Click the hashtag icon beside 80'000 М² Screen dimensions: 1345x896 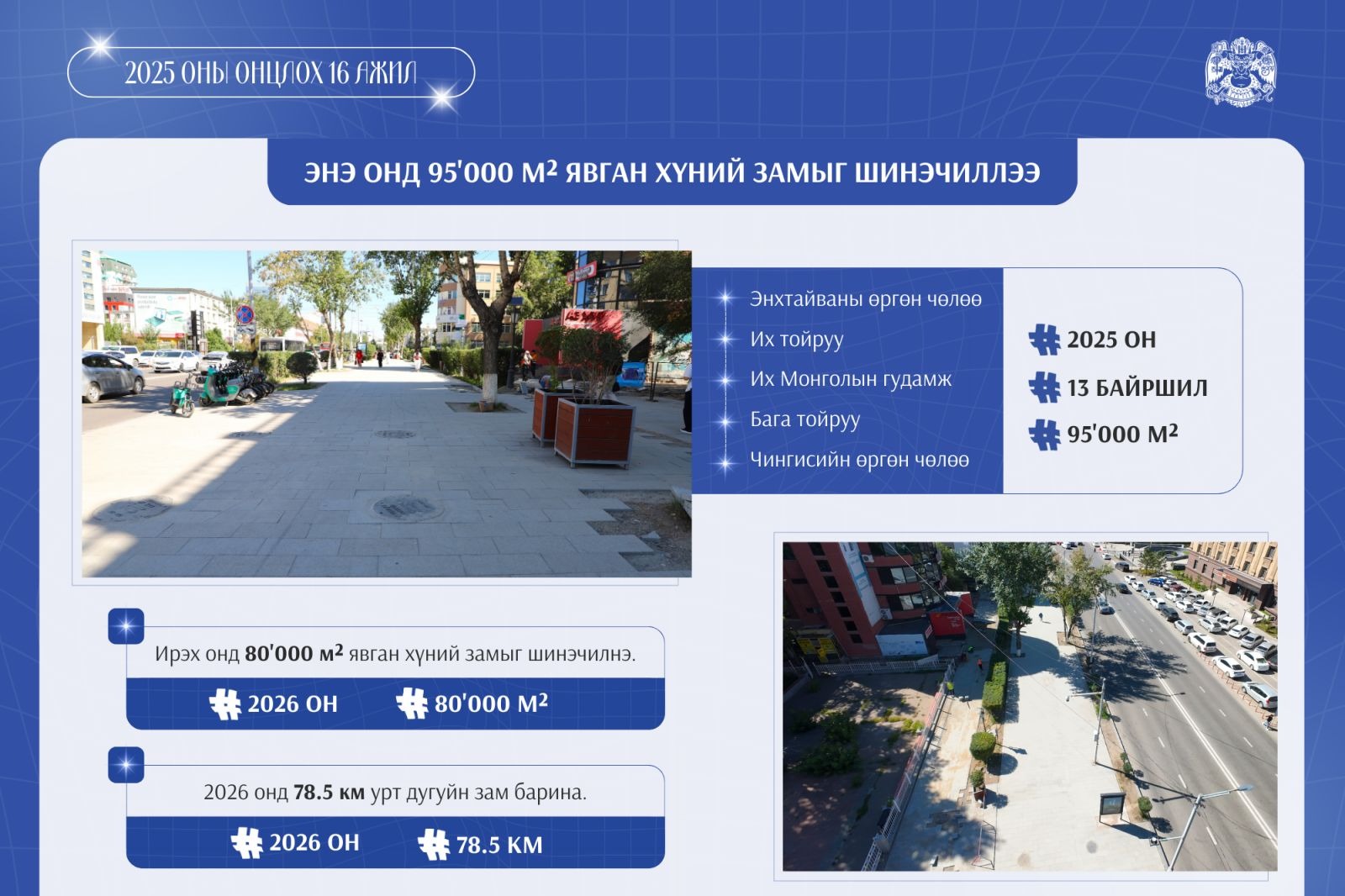pos(412,704)
